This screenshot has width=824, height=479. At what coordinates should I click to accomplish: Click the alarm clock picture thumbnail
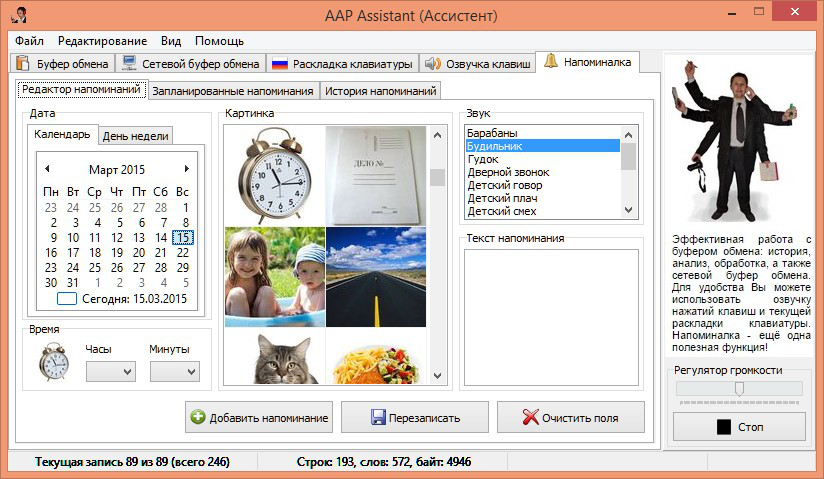click(274, 175)
